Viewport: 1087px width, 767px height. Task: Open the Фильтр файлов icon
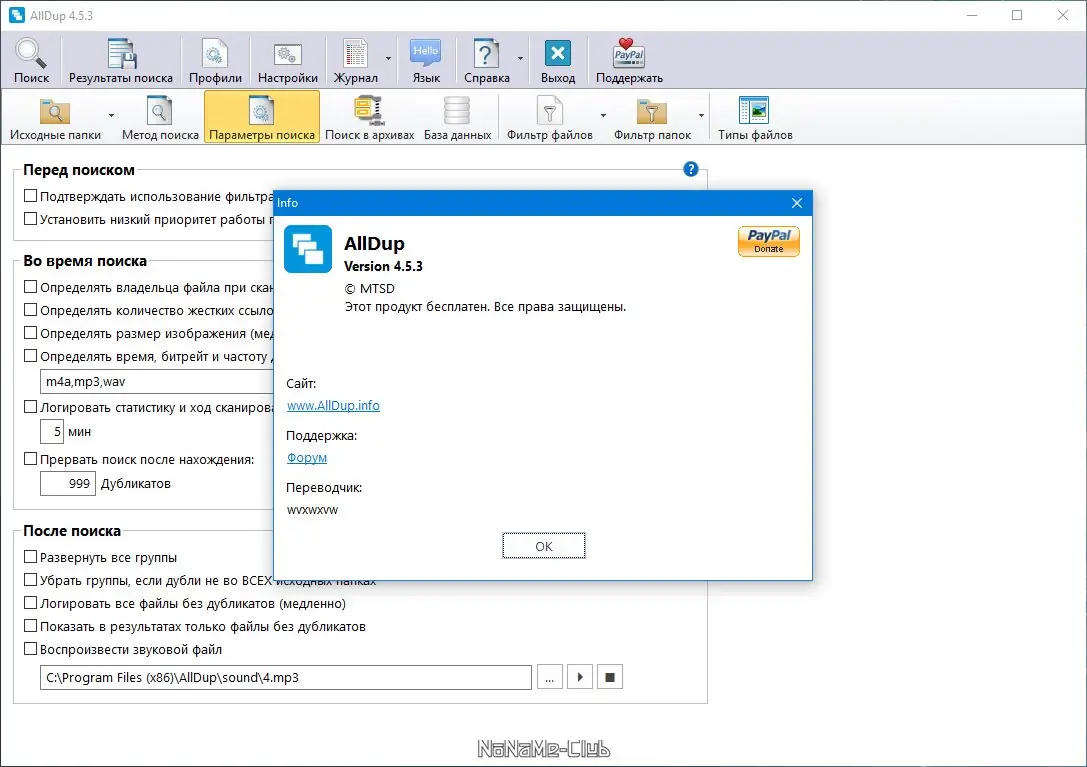[x=549, y=111]
